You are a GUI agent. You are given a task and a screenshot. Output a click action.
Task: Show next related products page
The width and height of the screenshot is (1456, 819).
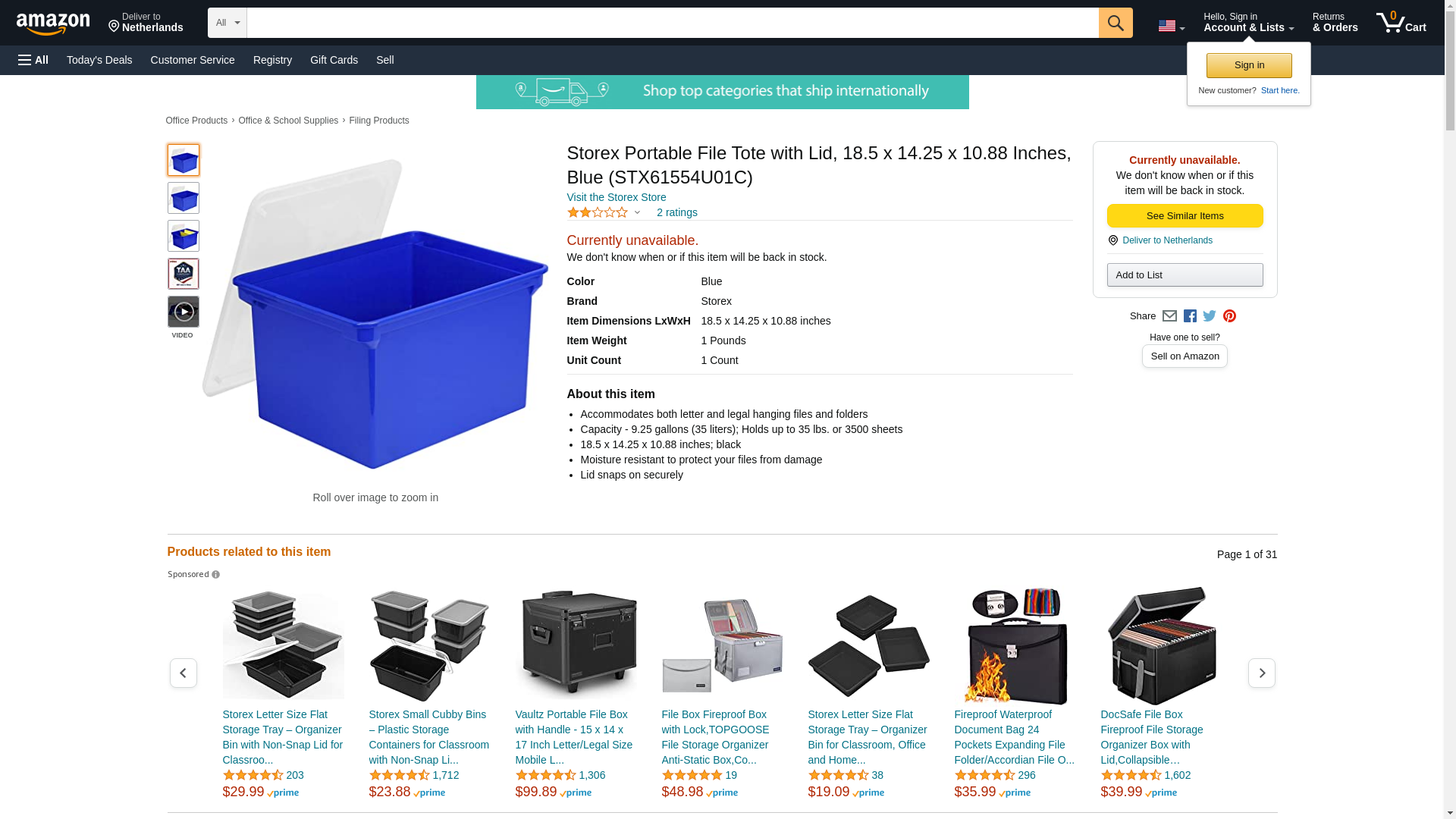click(1261, 673)
